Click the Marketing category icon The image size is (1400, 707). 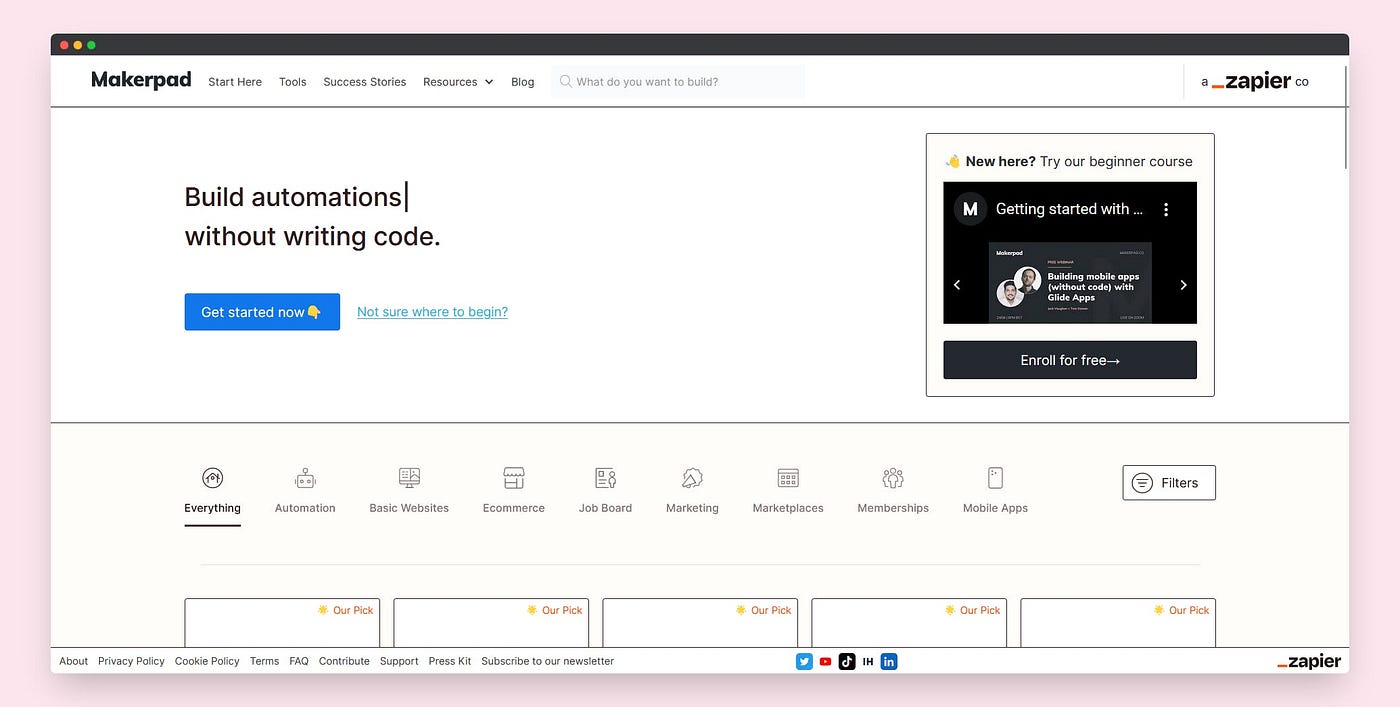click(x=692, y=478)
